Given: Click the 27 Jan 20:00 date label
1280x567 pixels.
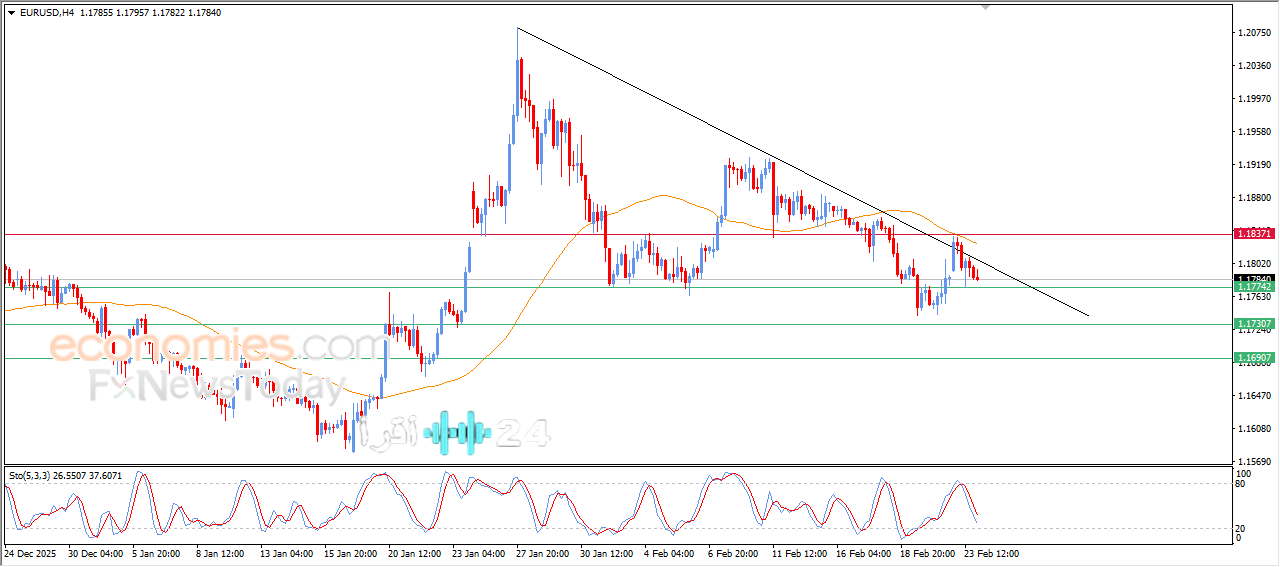Looking at the screenshot, I should [543, 553].
